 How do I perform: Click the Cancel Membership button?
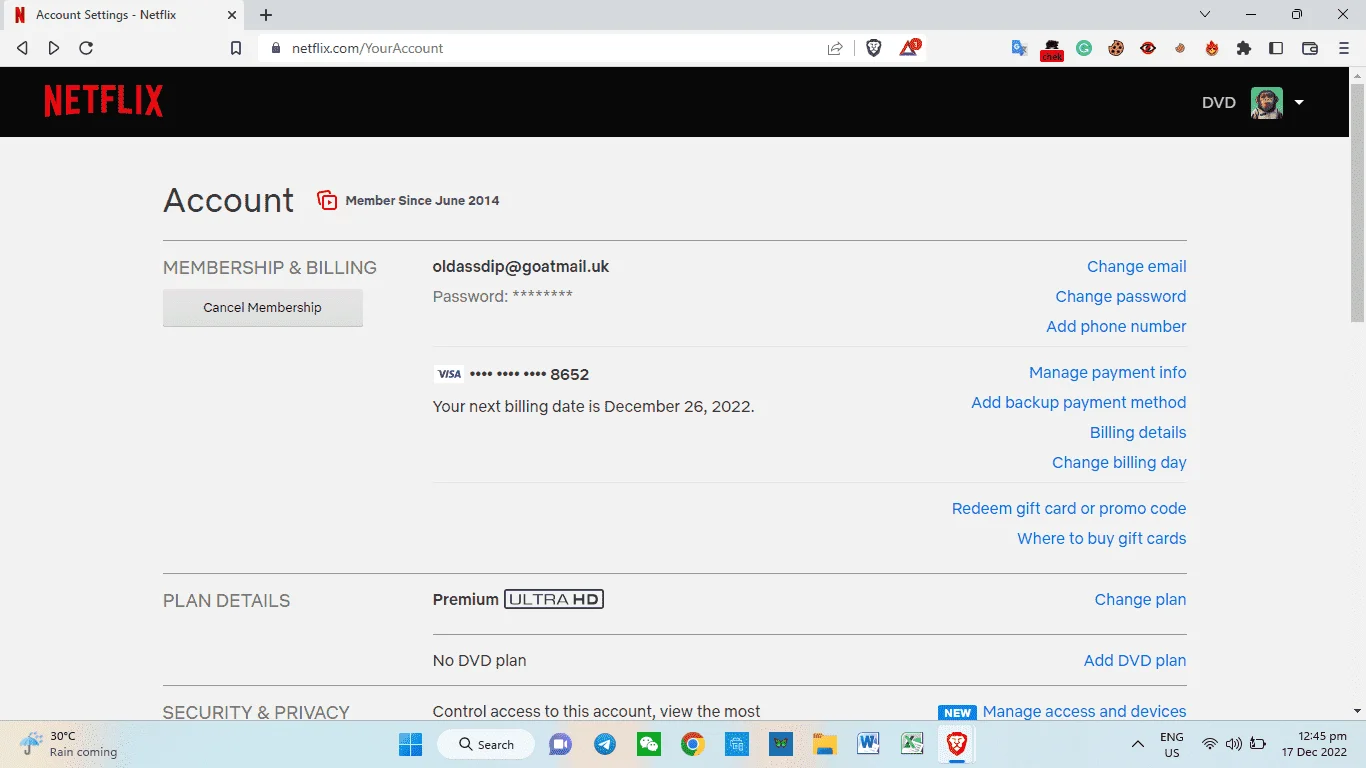click(263, 307)
